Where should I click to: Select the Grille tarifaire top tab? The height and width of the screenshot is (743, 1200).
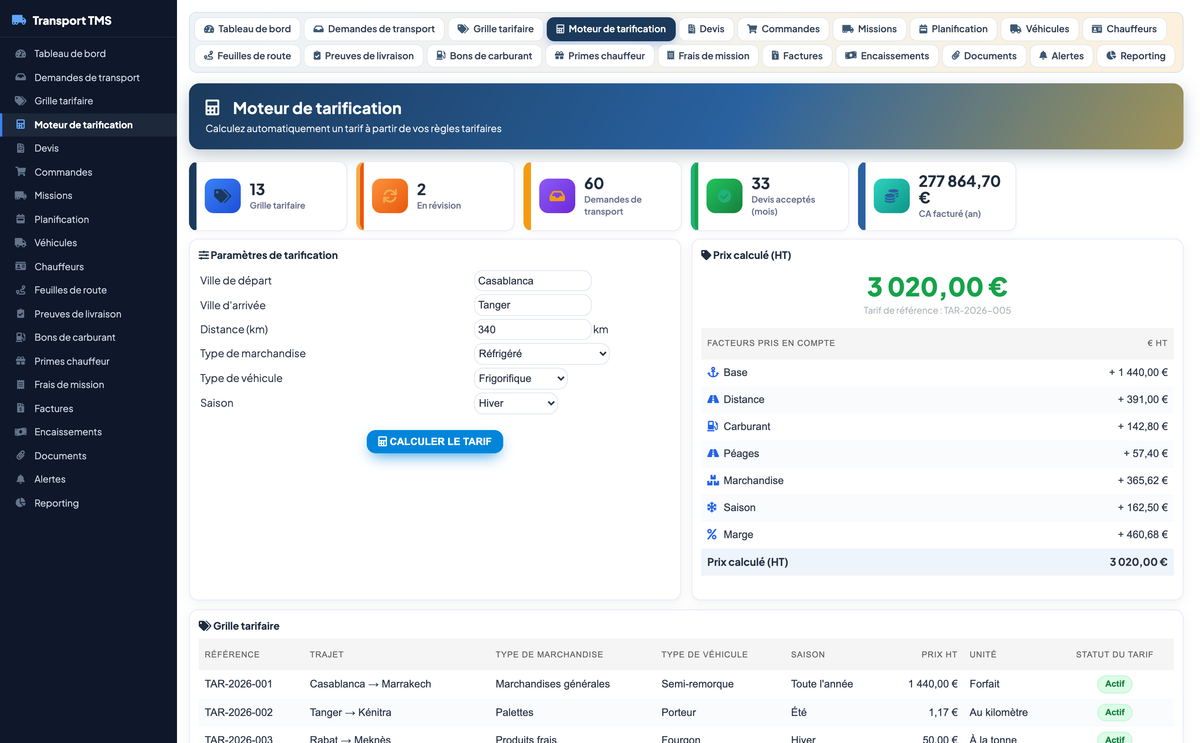[496, 29]
